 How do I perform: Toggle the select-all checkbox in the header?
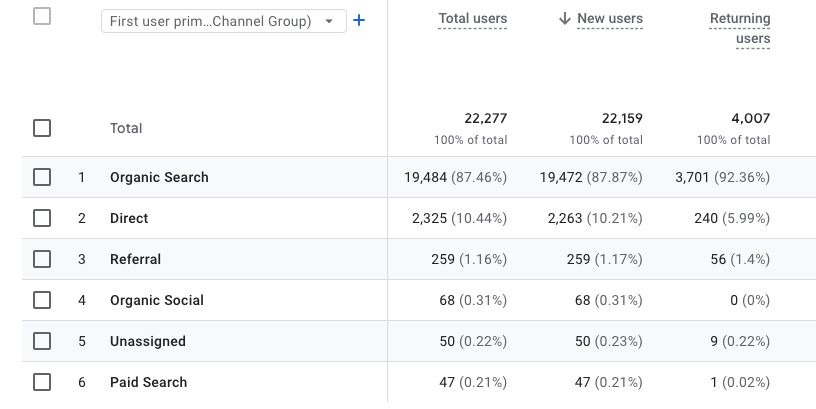tap(42, 16)
